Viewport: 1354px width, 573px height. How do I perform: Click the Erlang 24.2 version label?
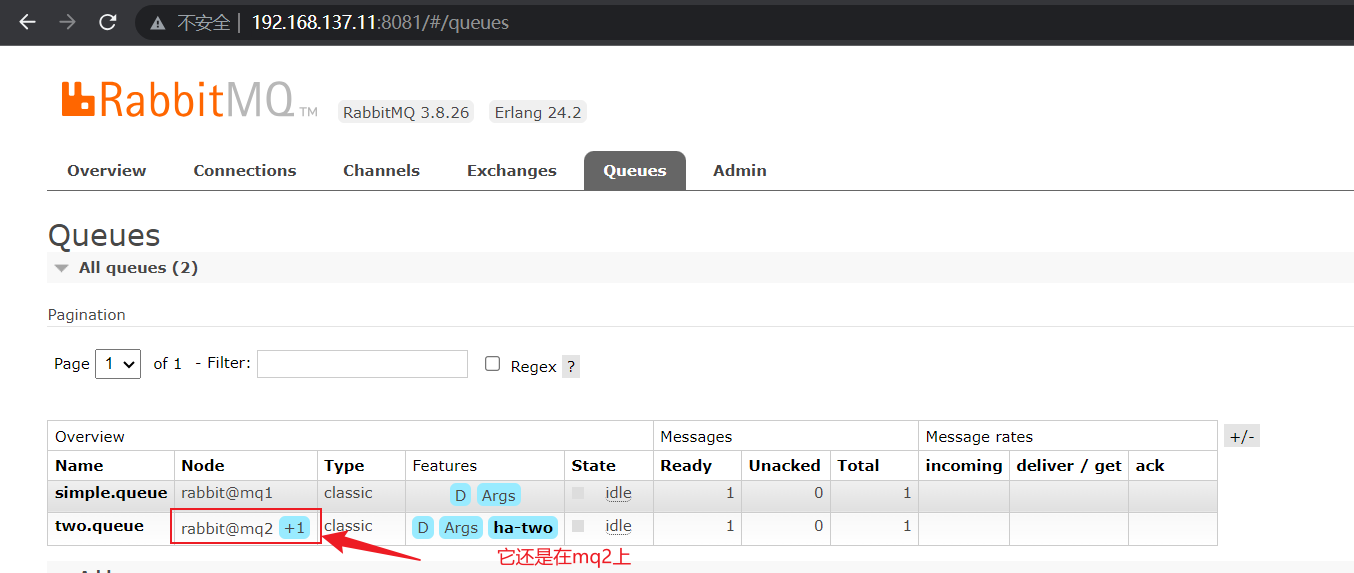(x=538, y=112)
